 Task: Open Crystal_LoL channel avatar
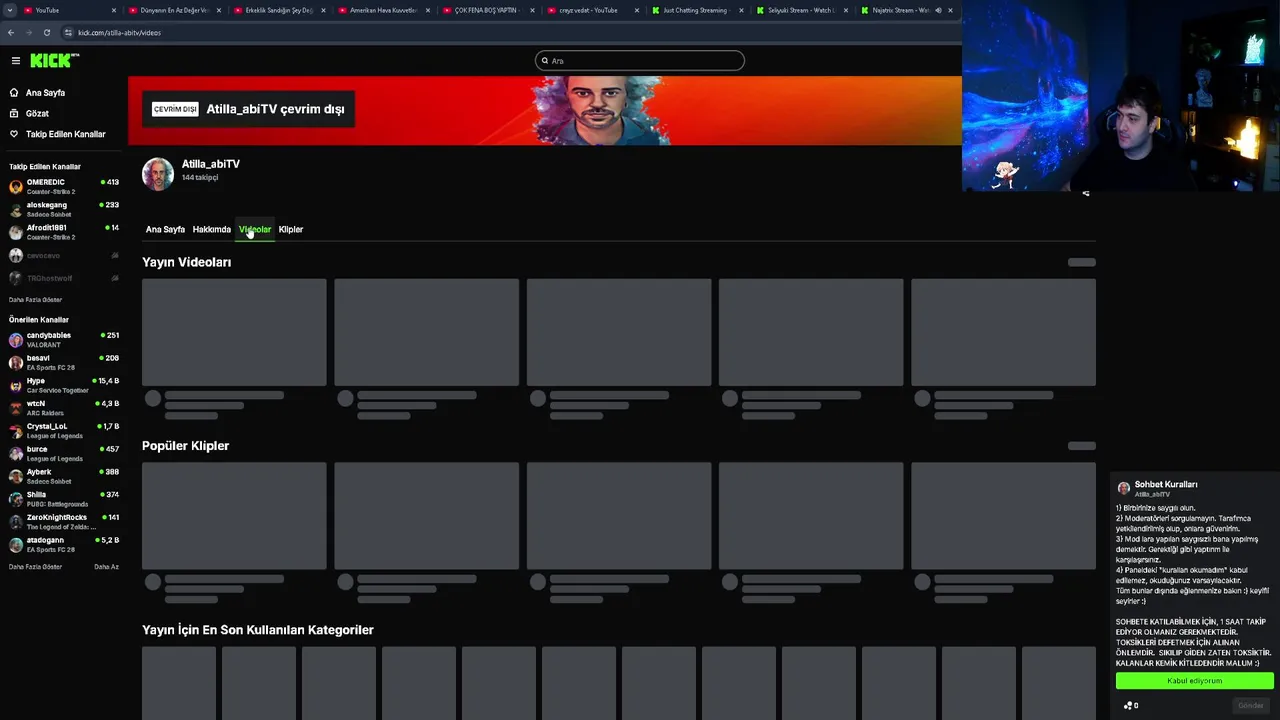tap(15, 431)
